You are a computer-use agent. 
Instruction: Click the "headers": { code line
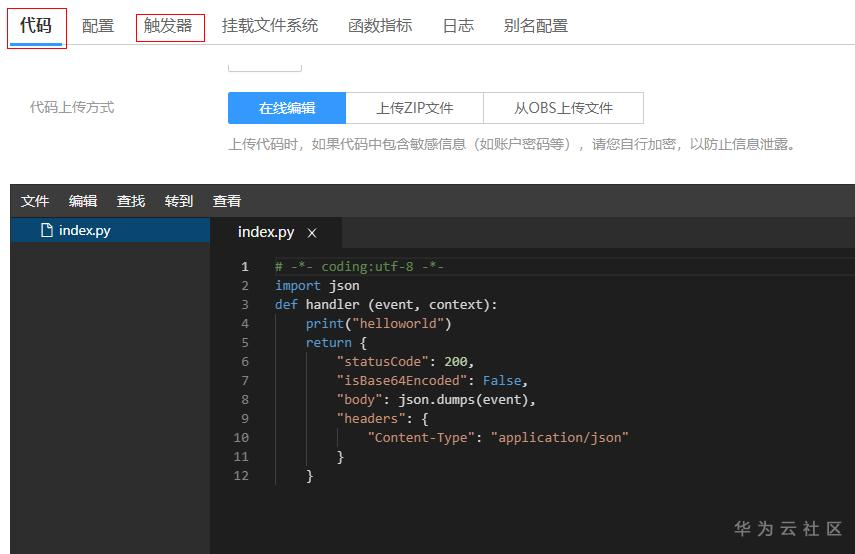(383, 419)
